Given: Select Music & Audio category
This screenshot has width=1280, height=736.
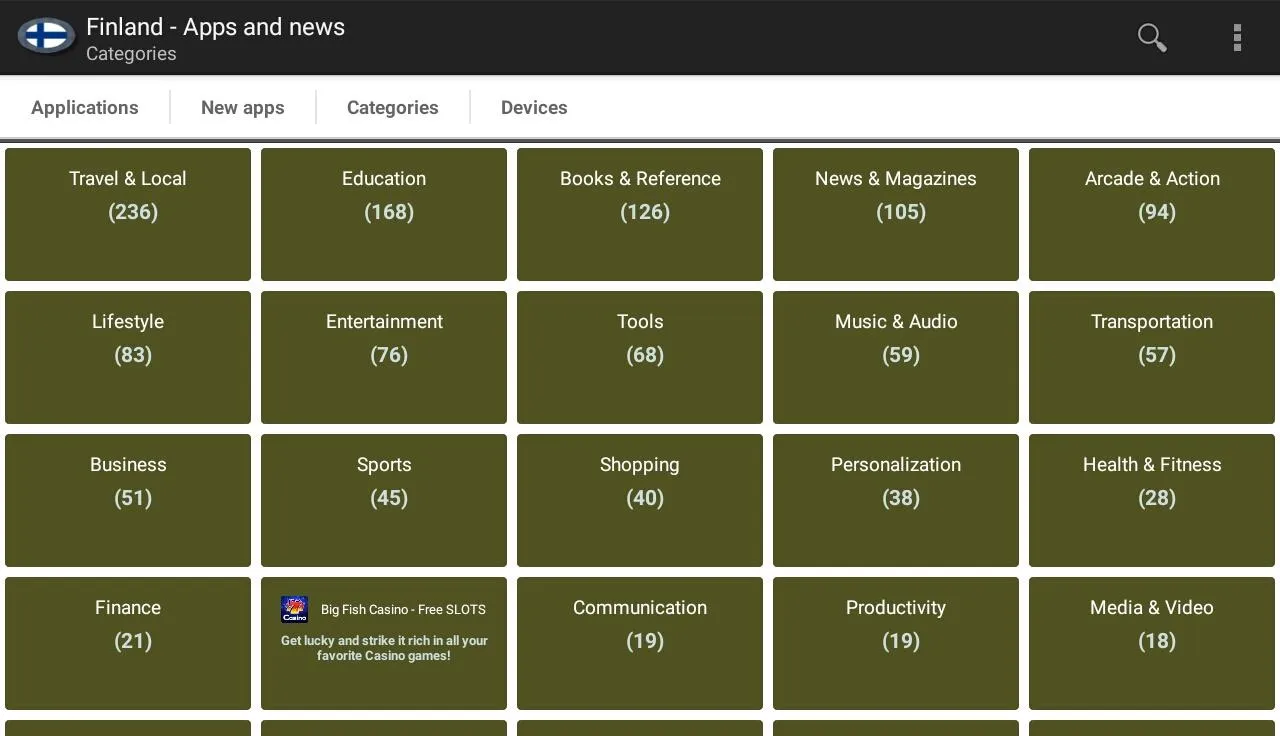Looking at the screenshot, I should tap(896, 357).
